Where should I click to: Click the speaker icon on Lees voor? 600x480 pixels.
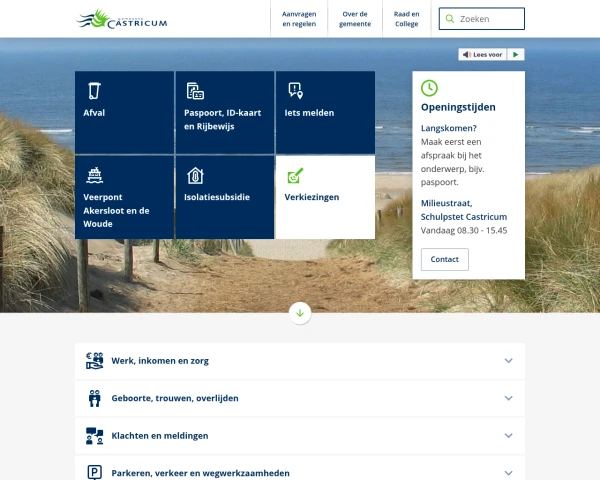pos(466,54)
